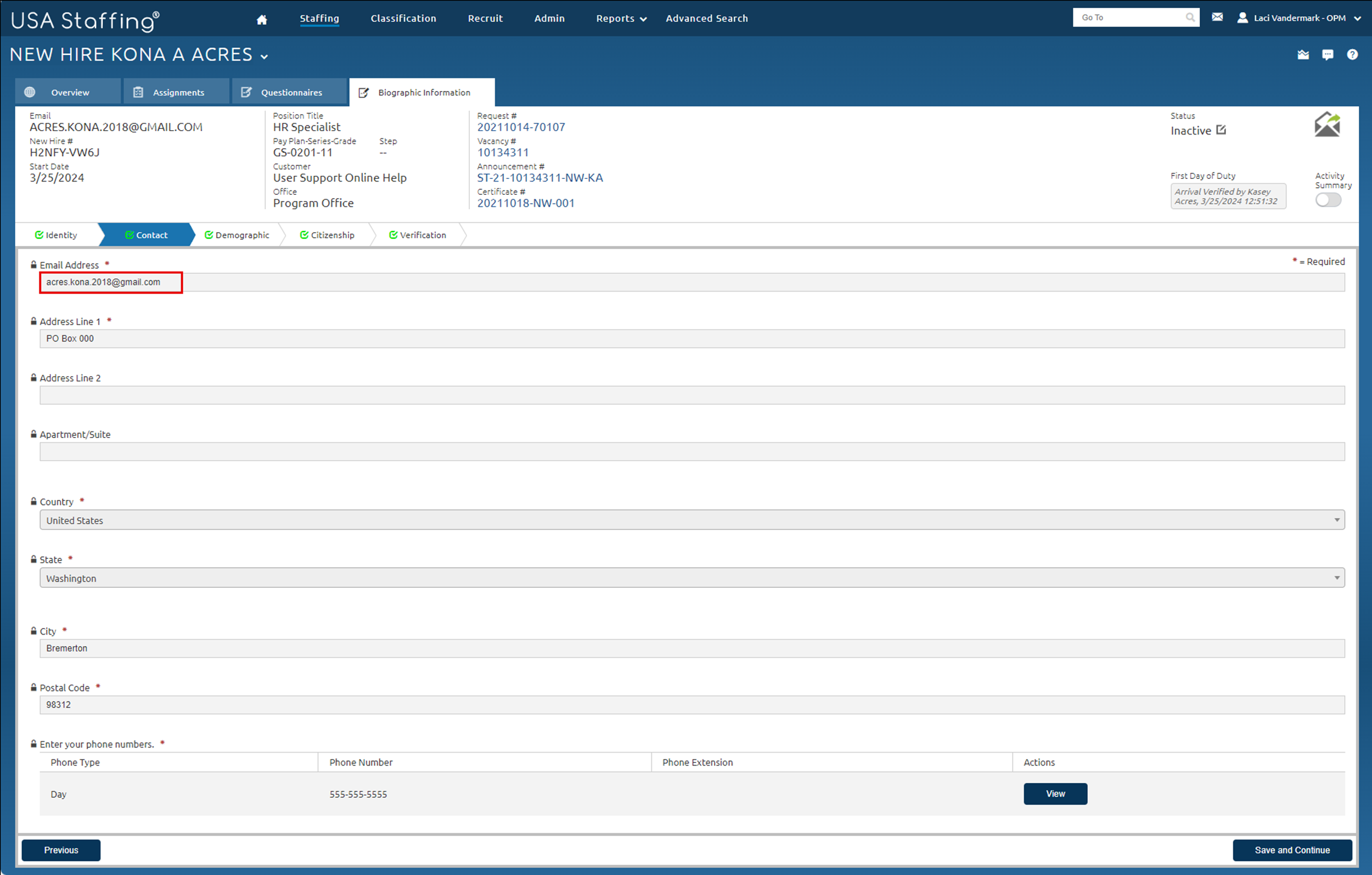Open the notes speech bubble icon

pyautogui.click(x=1328, y=55)
